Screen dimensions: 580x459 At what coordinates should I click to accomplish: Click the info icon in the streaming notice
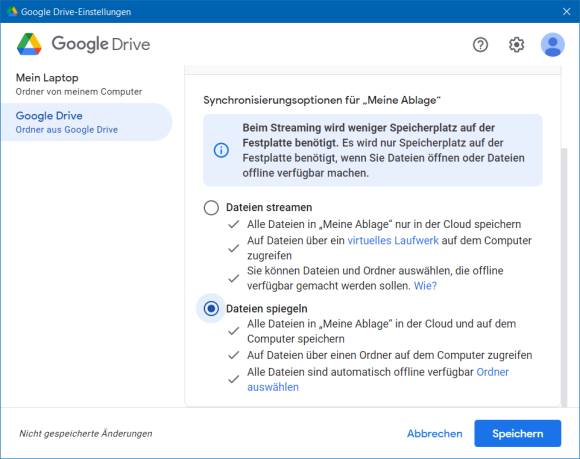pos(221,150)
